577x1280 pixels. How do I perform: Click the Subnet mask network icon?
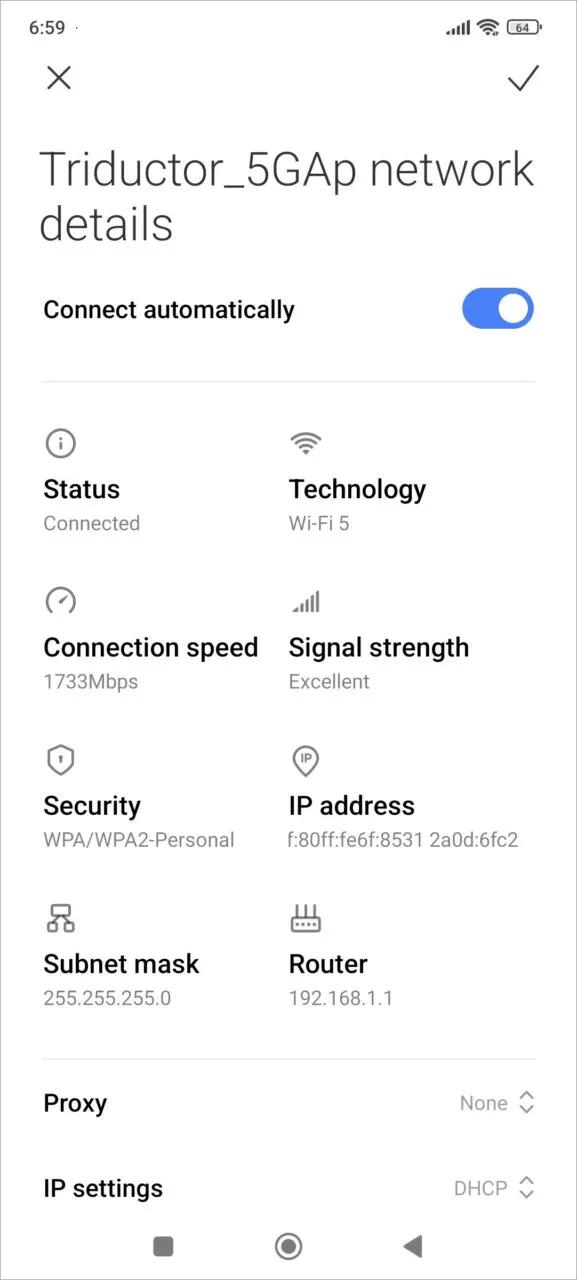pos(60,918)
